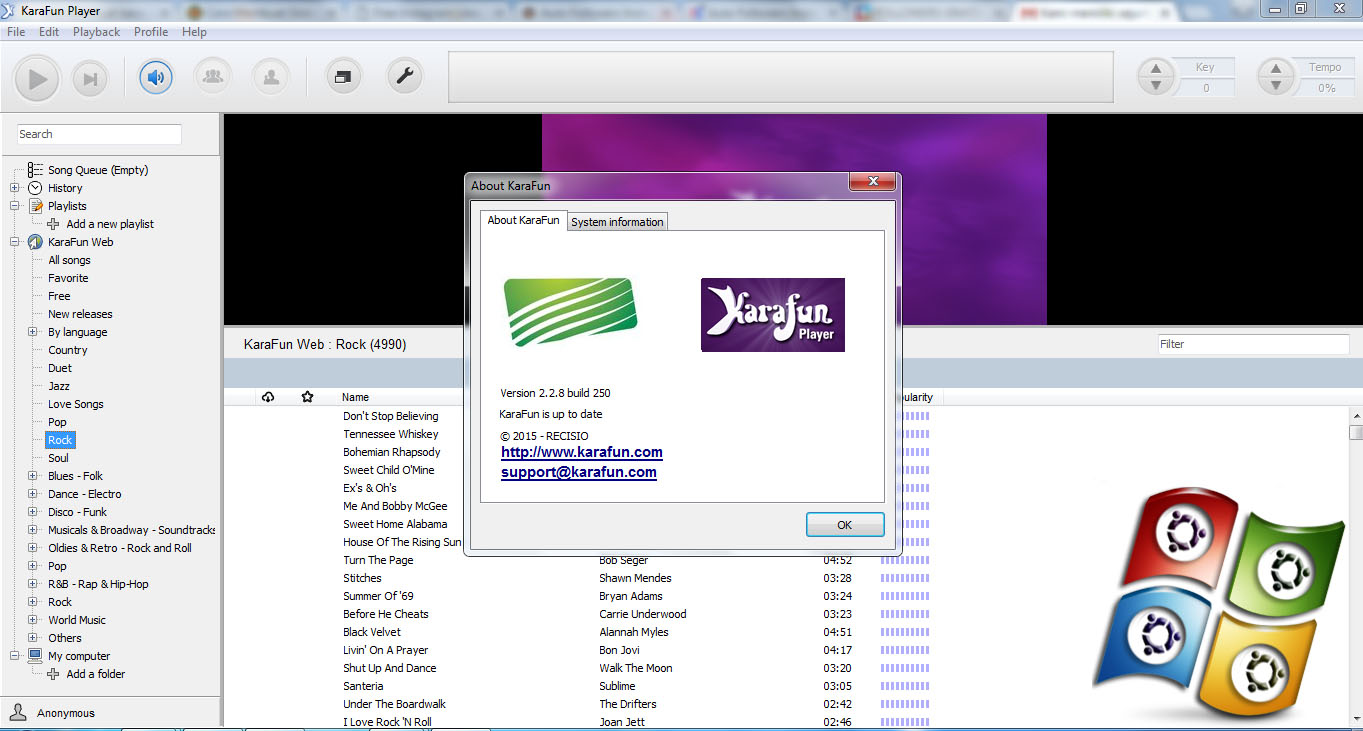Expand the R&B - Rap & Hip-Hop node
1363x731 pixels.
pyautogui.click(x=33, y=584)
